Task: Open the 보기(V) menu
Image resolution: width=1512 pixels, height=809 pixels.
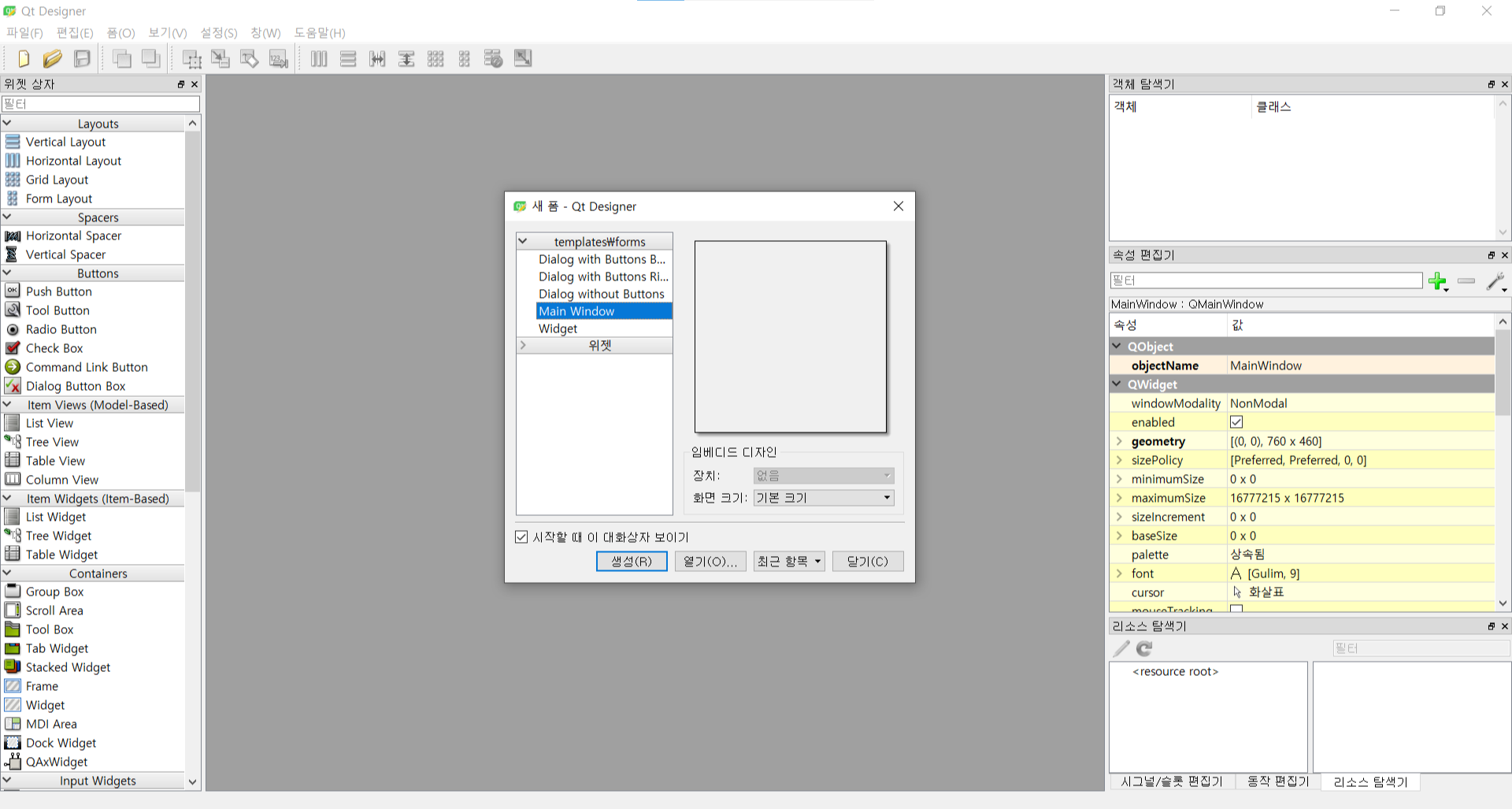Action: (168, 33)
